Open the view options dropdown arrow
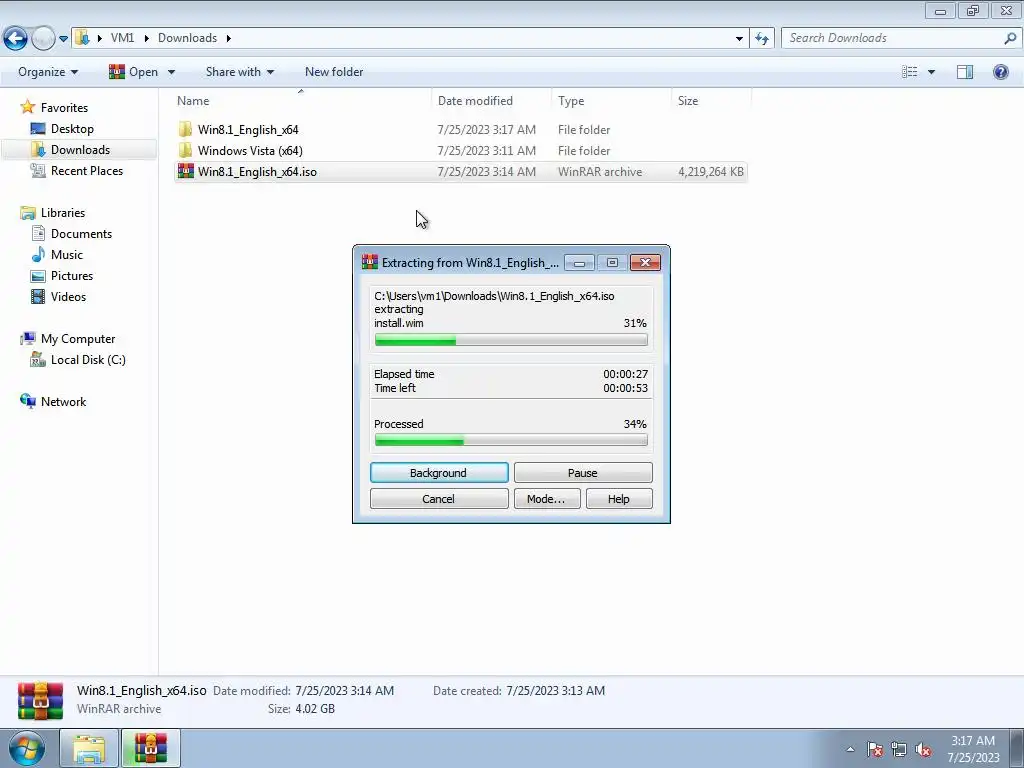This screenshot has height=768, width=1024. click(931, 72)
